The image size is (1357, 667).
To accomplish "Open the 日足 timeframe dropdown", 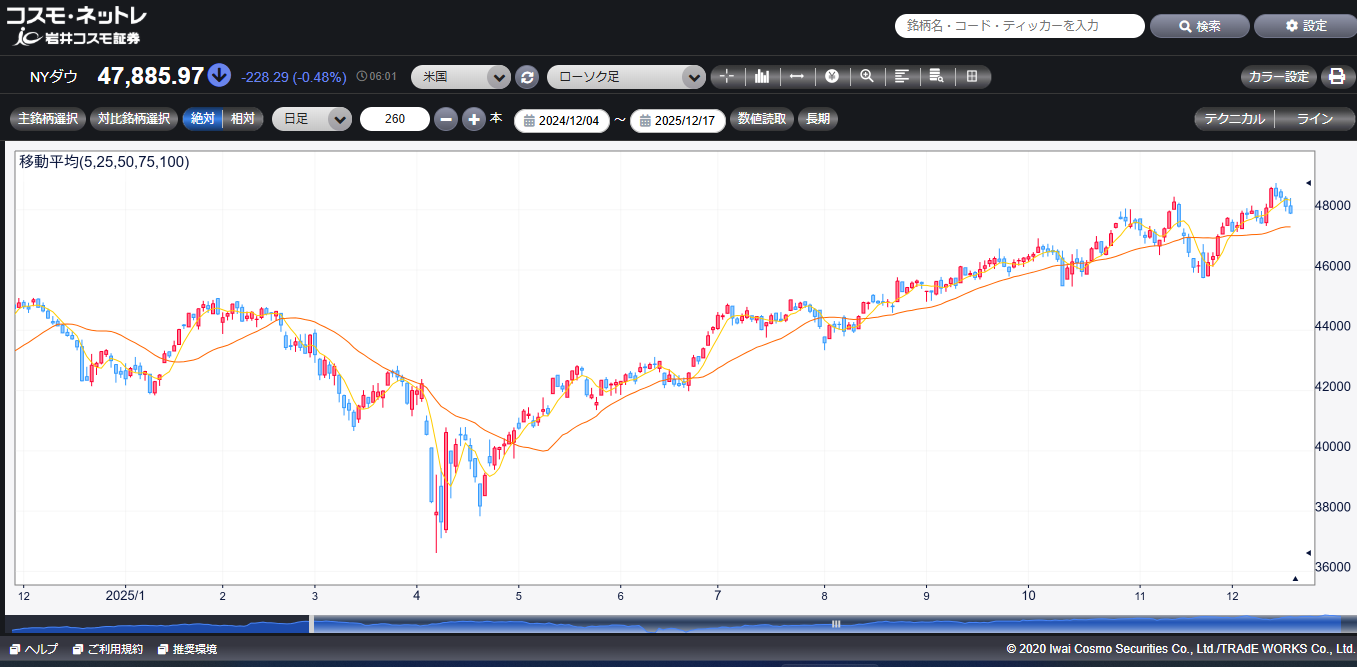I will (x=312, y=119).
